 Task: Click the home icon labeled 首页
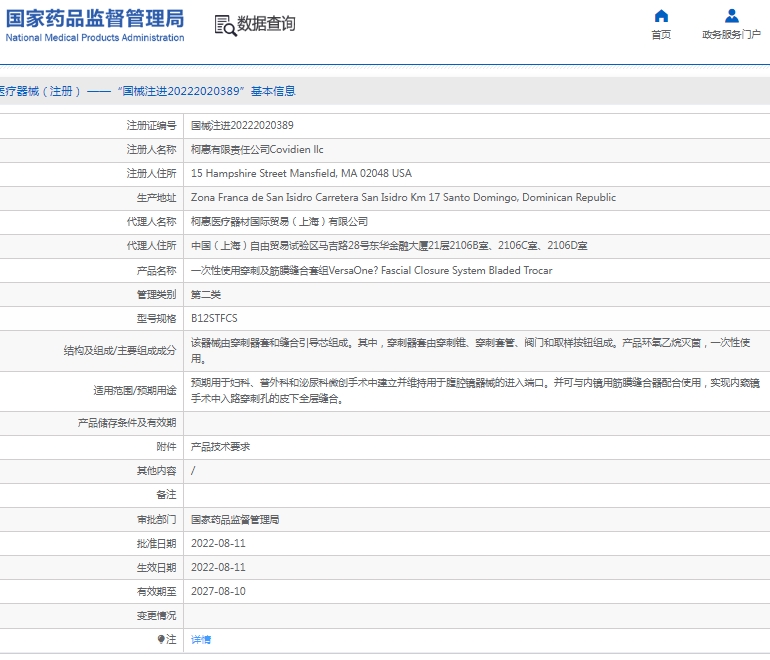tap(661, 16)
